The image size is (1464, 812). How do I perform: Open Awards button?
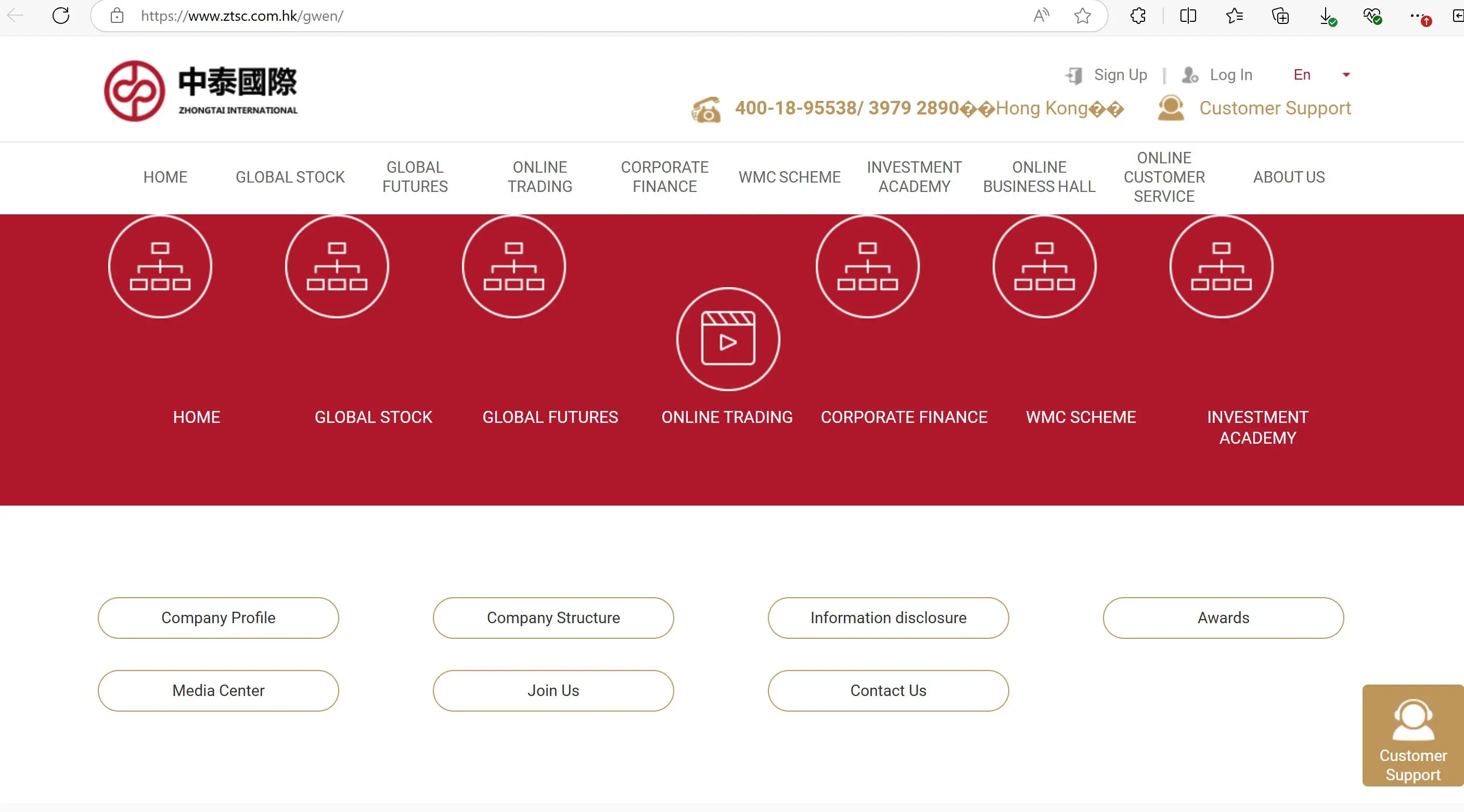click(1224, 617)
